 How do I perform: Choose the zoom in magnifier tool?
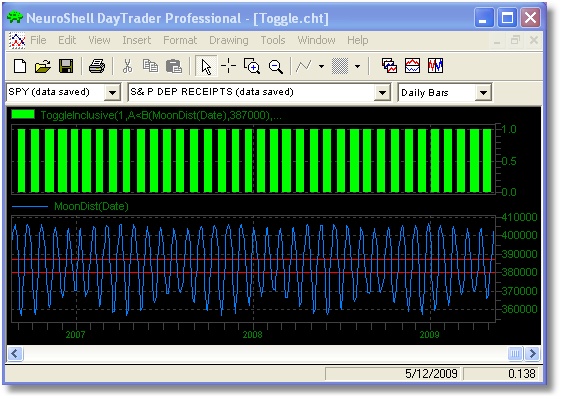(252, 66)
